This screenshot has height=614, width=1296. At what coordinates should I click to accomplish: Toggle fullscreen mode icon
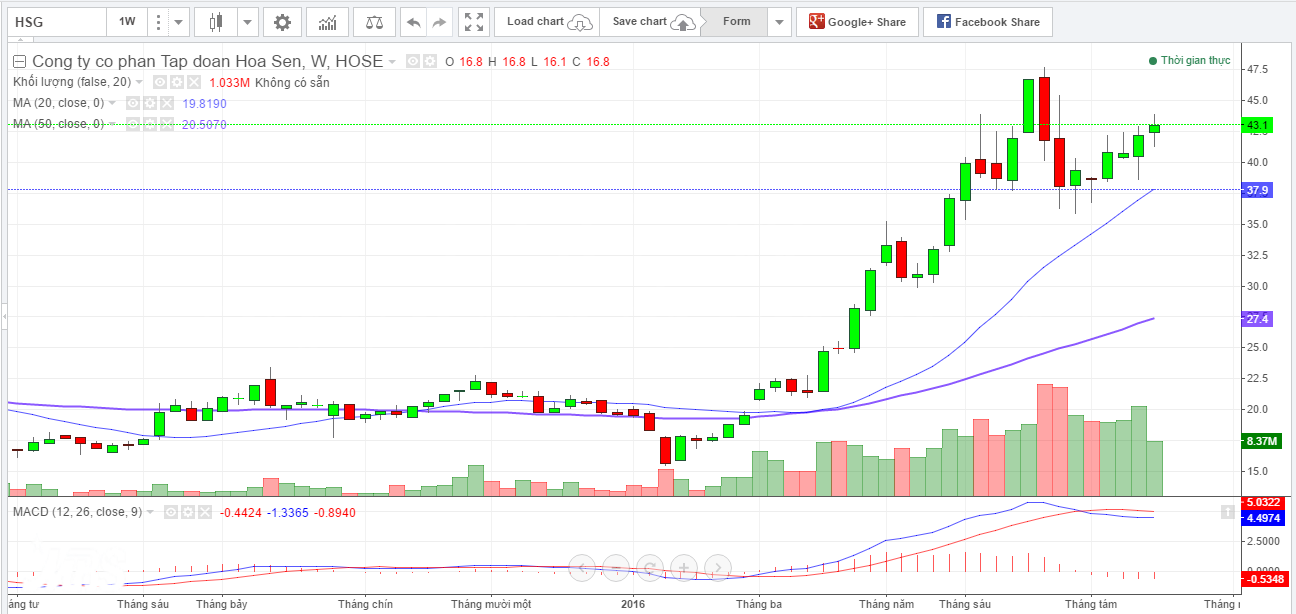(474, 22)
